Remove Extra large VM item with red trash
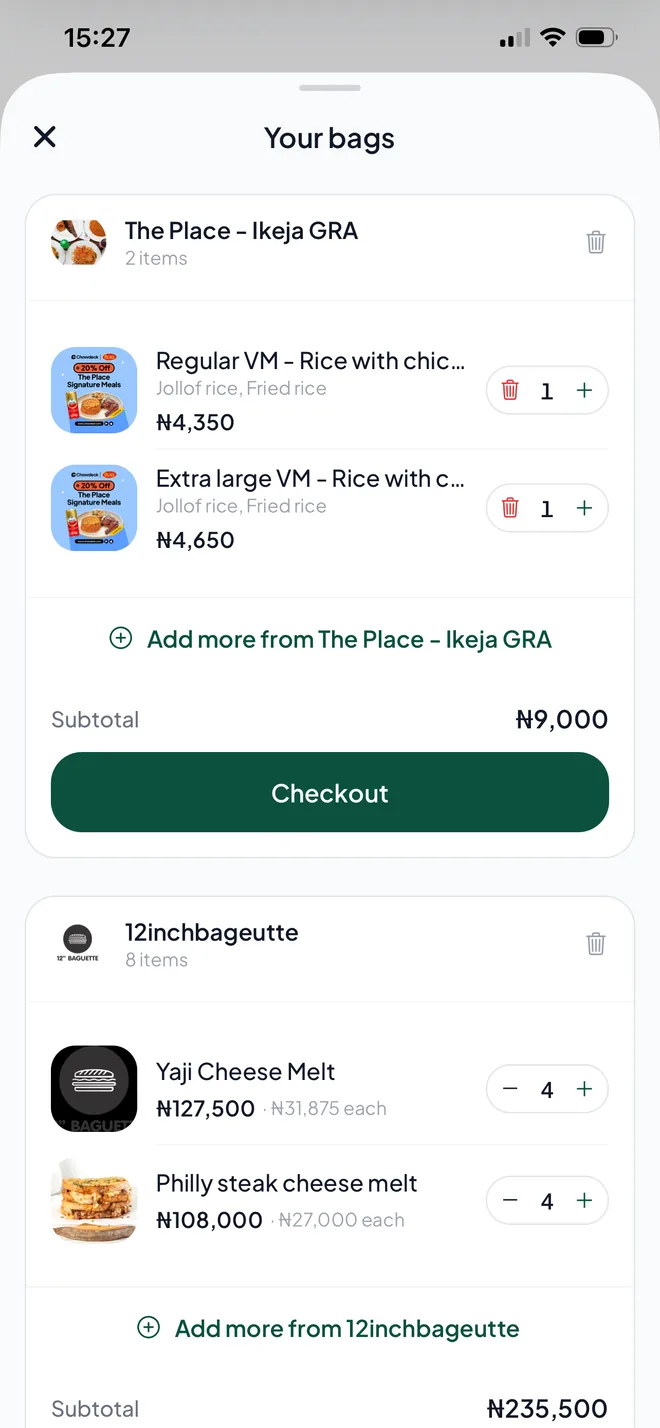The image size is (660, 1428). (x=510, y=508)
